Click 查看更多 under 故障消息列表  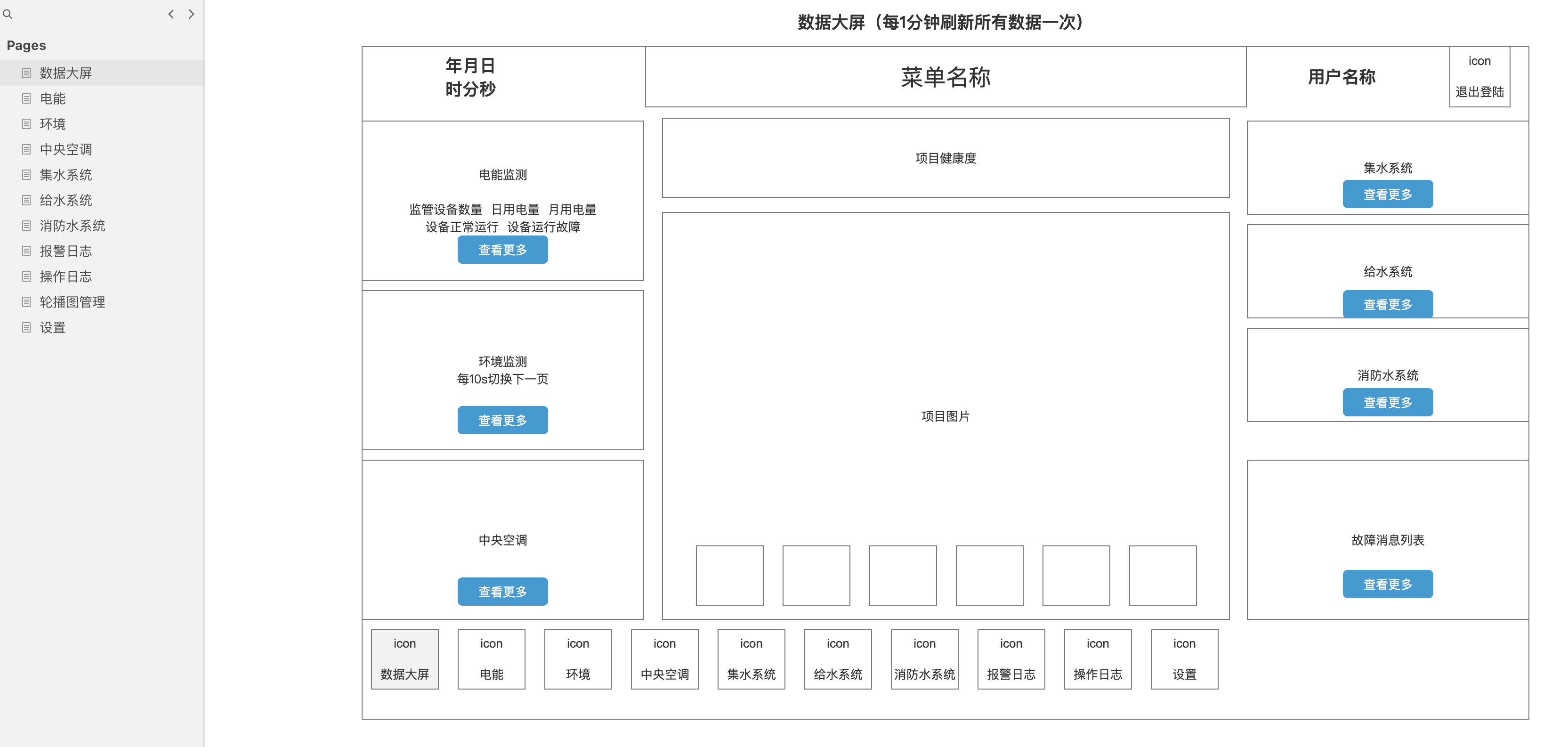(x=1387, y=585)
